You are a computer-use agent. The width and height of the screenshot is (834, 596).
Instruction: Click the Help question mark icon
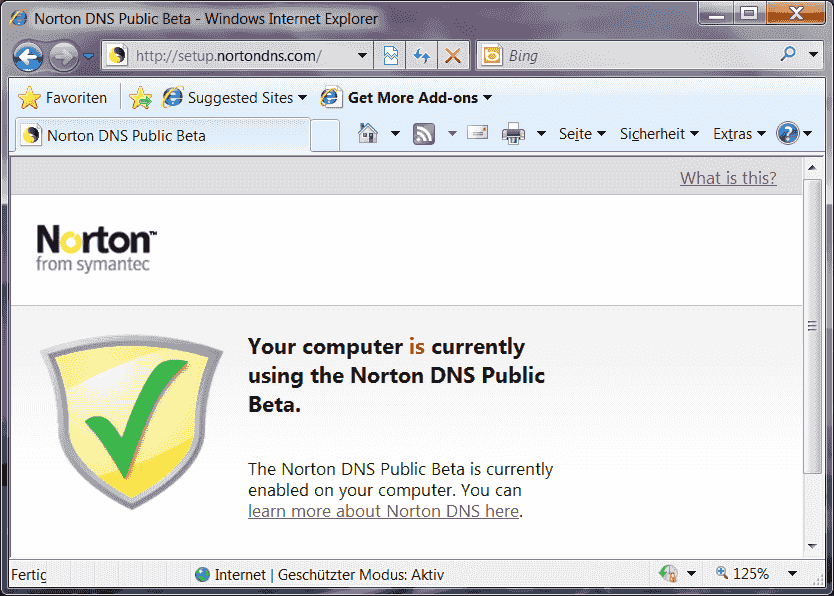[x=787, y=133]
